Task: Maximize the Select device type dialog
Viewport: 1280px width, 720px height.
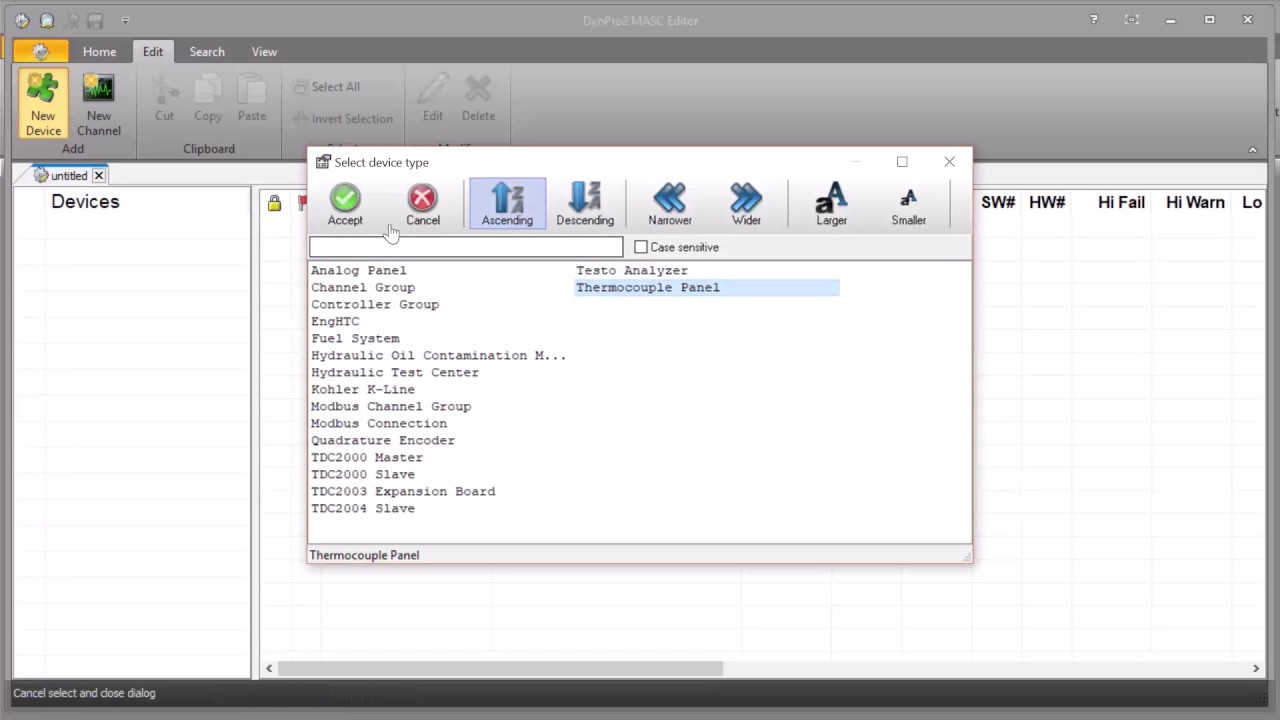Action: coord(902,162)
